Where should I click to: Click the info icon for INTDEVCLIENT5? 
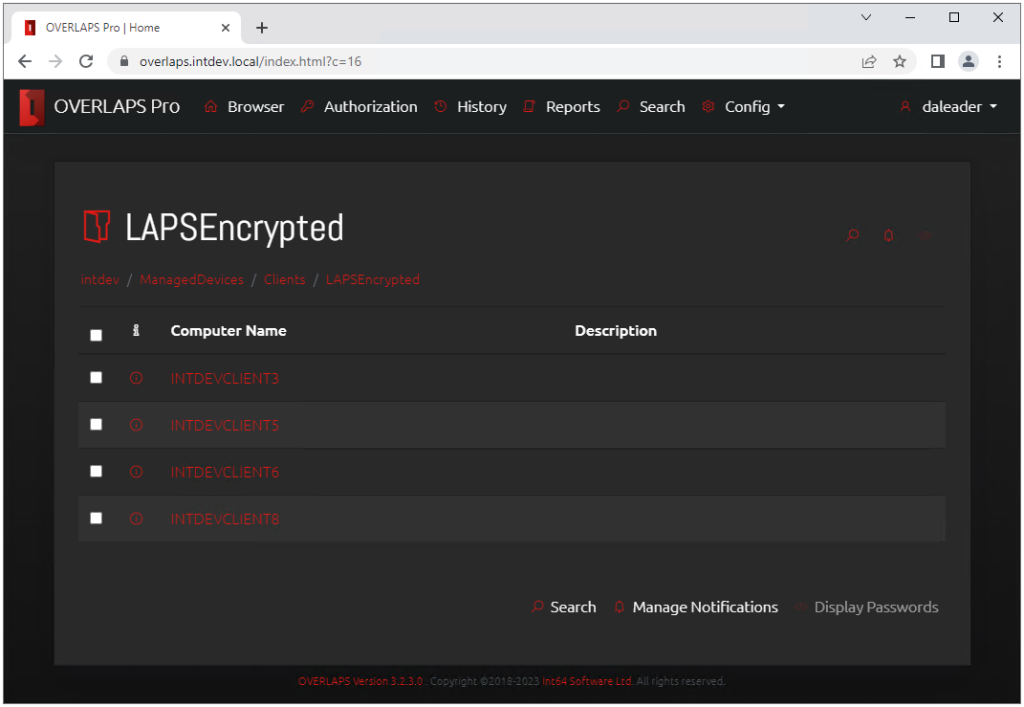click(136, 426)
